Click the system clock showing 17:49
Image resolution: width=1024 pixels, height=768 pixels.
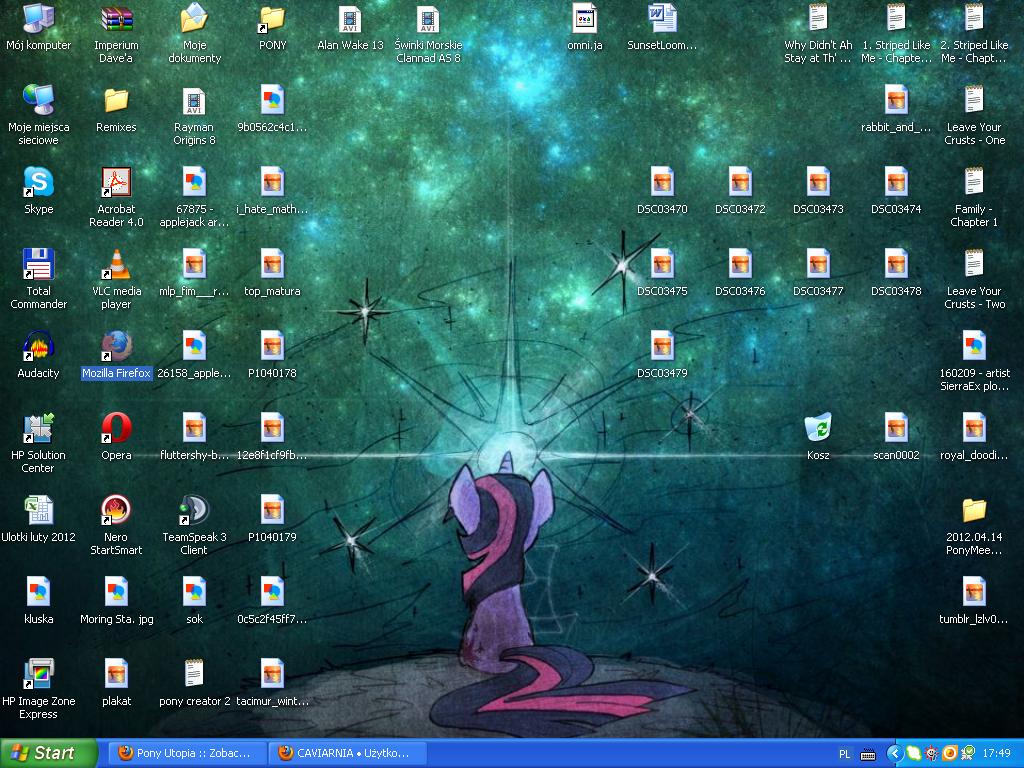tap(996, 754)
